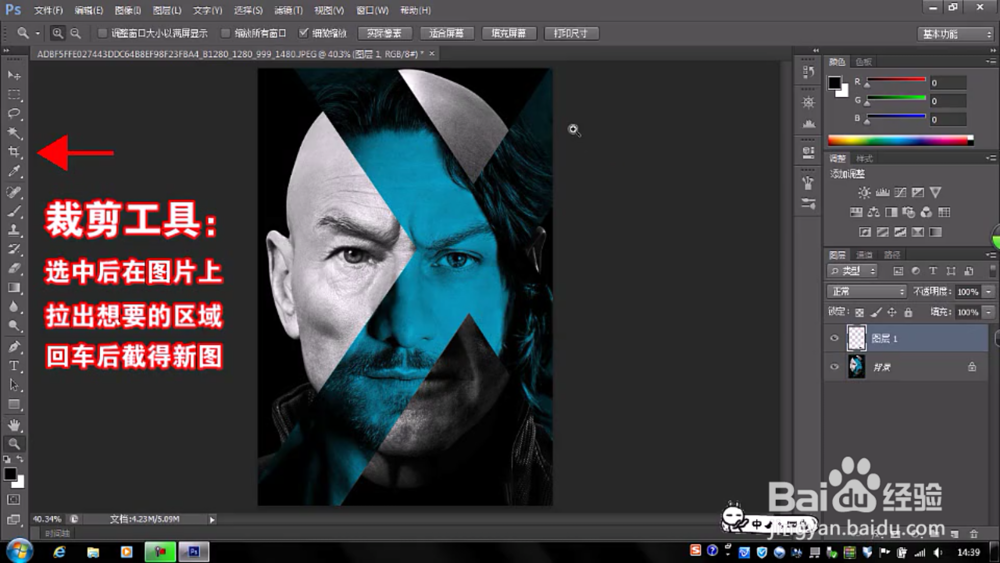This screenshot has width=1000, height=563.
Task: Open the 文件(F) menu
Action: click(x=48, y=10)
